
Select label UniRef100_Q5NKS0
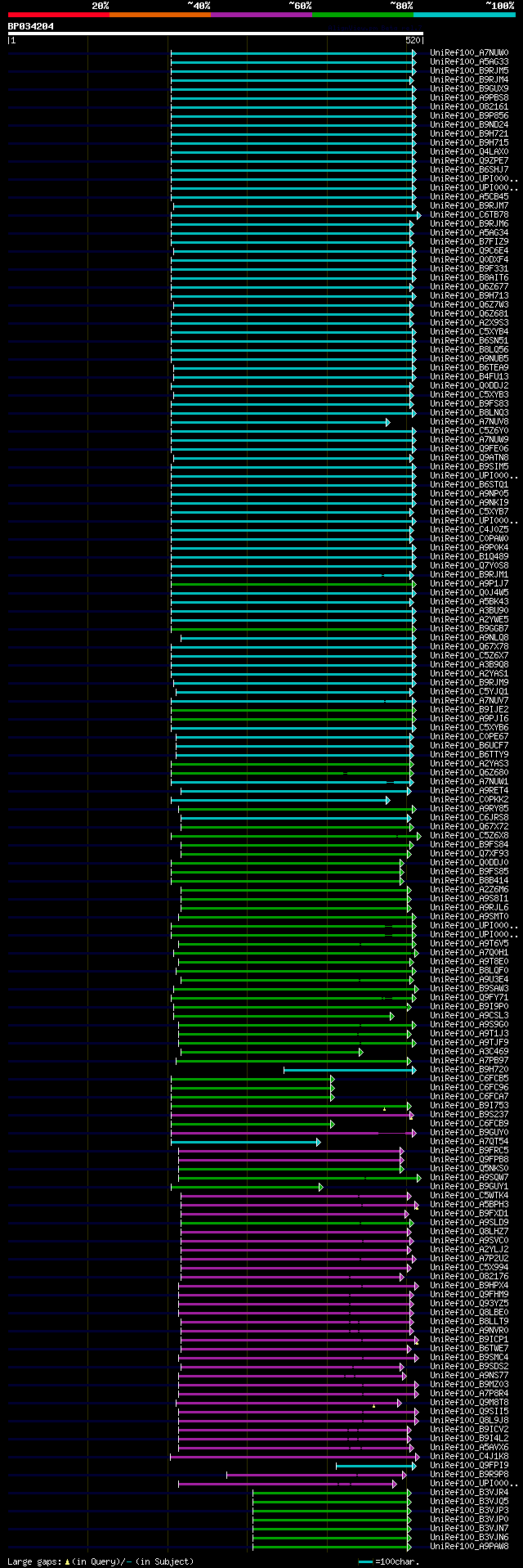[x=469, y=1169]
